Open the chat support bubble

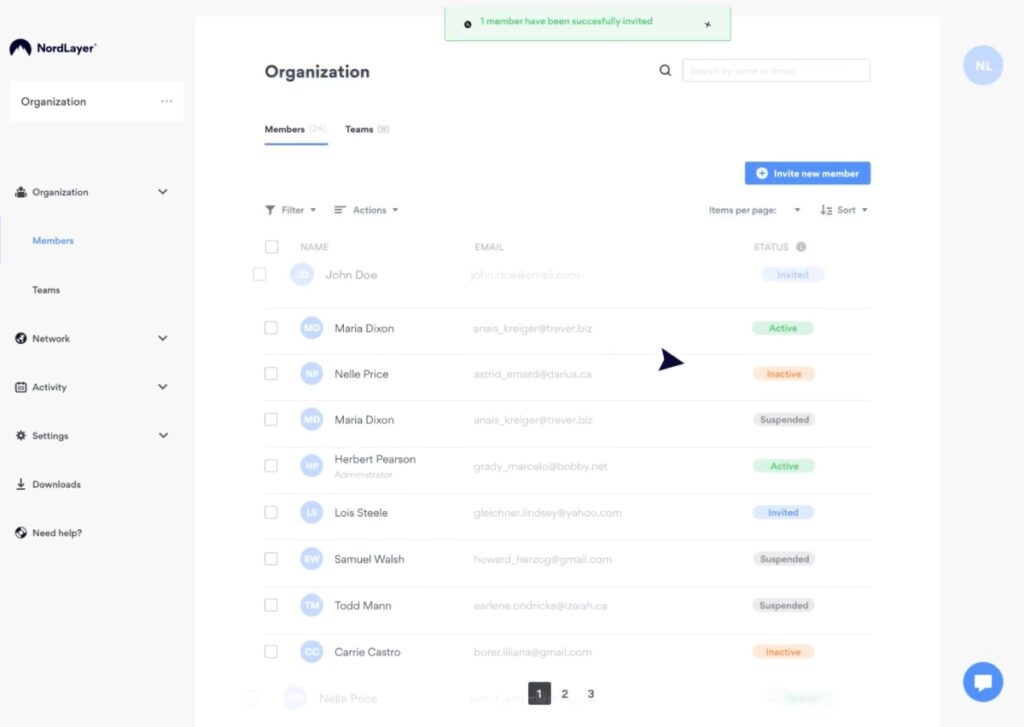[983, 682]
